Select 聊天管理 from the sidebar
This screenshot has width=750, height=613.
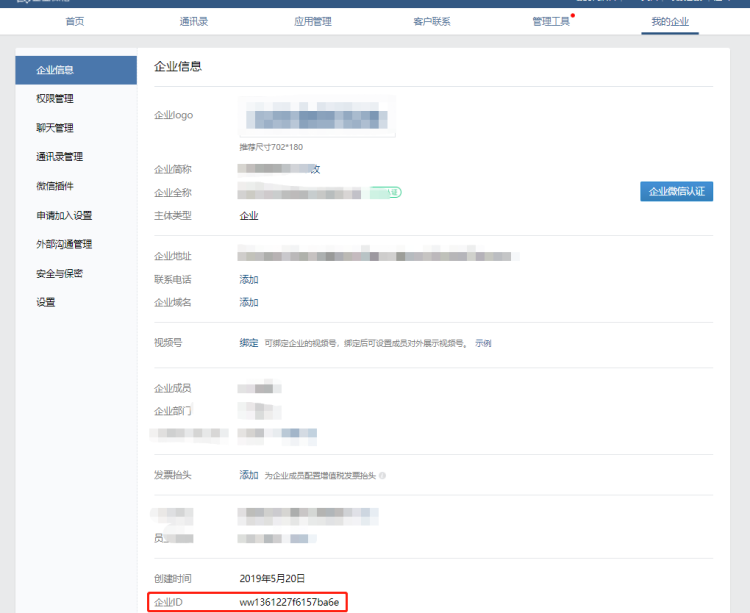coord(54,128)
